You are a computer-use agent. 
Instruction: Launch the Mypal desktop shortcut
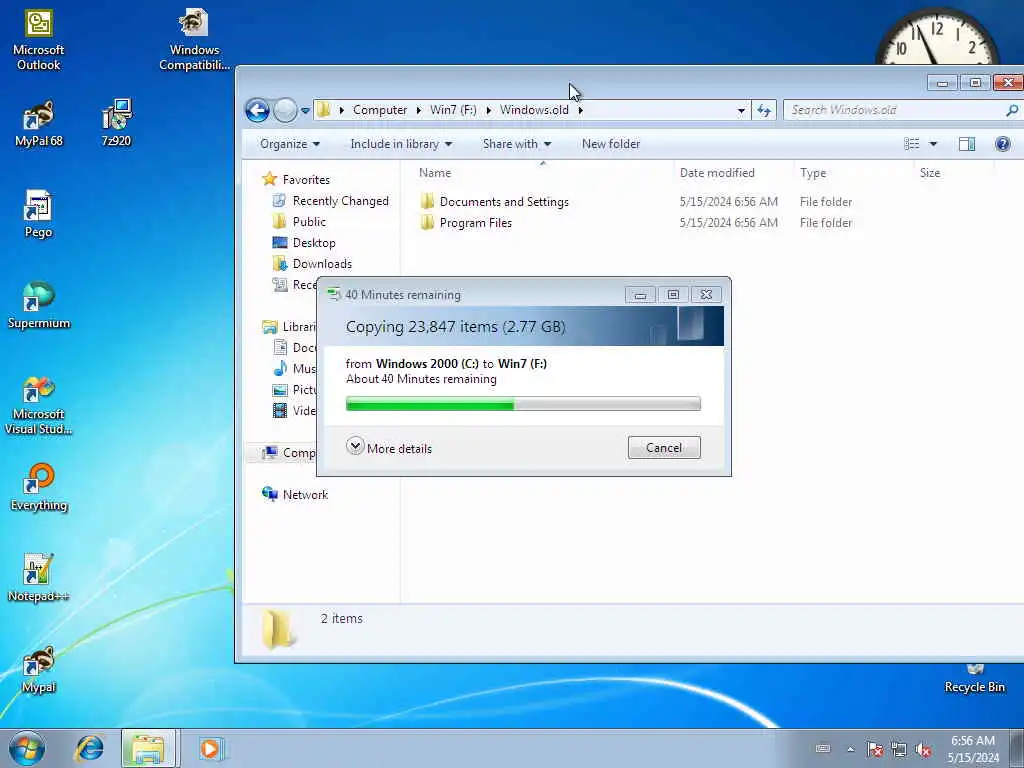tap(39, 670)
